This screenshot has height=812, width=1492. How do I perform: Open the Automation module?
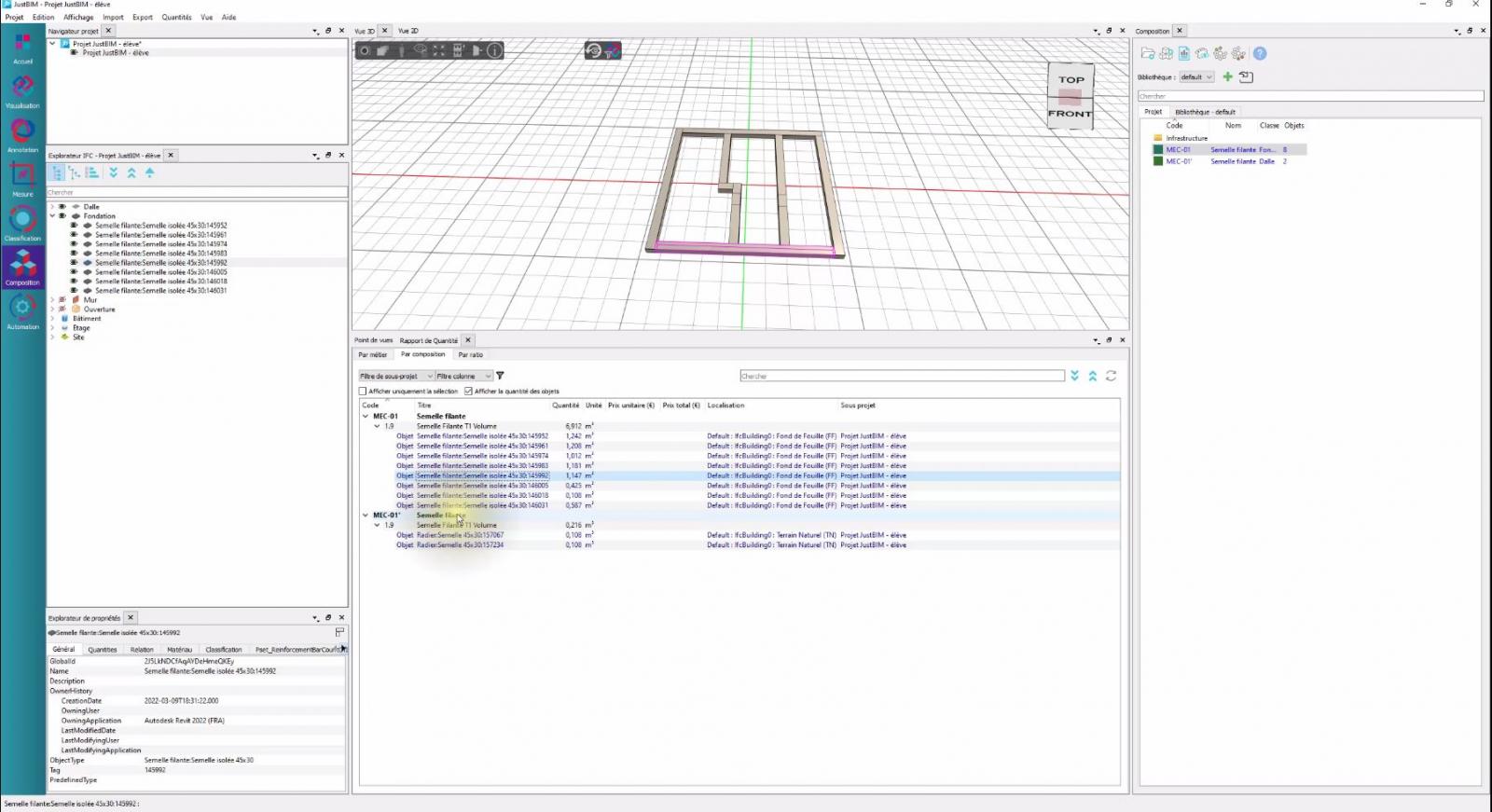pyautogui.click(x=22, y=311)
